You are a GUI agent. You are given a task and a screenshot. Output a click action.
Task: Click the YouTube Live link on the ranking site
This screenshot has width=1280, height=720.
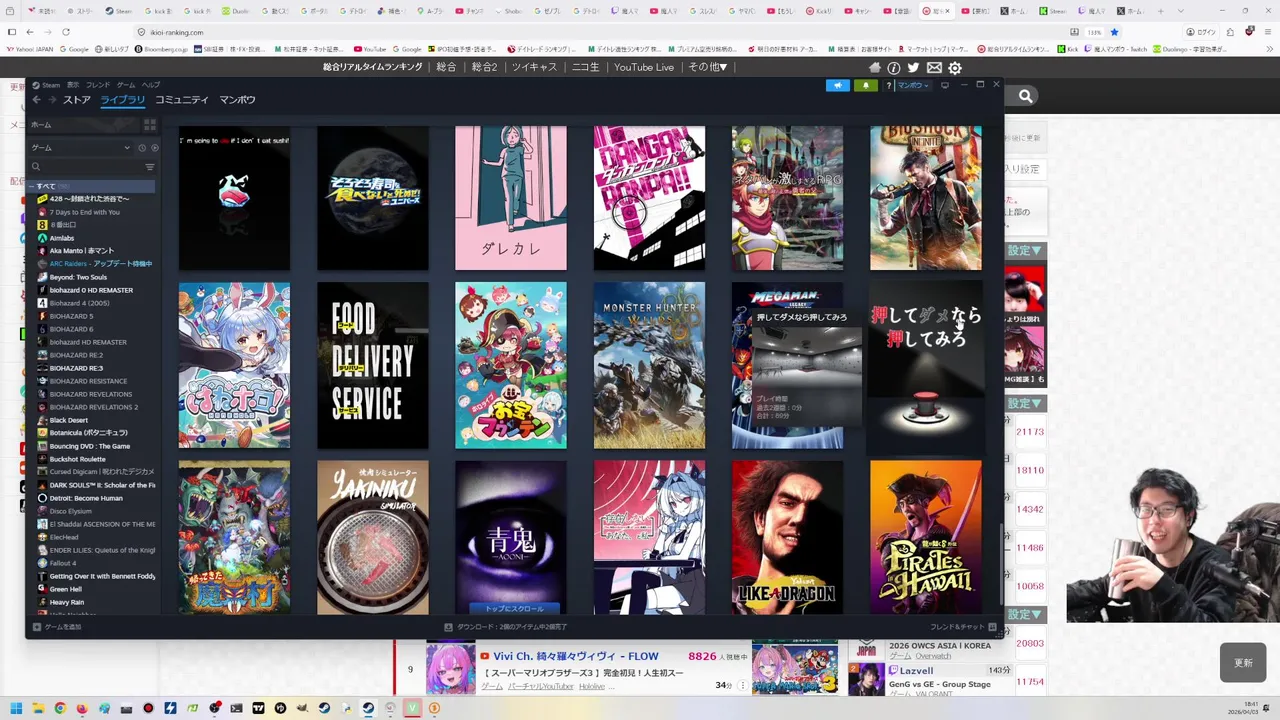[644, 67]
